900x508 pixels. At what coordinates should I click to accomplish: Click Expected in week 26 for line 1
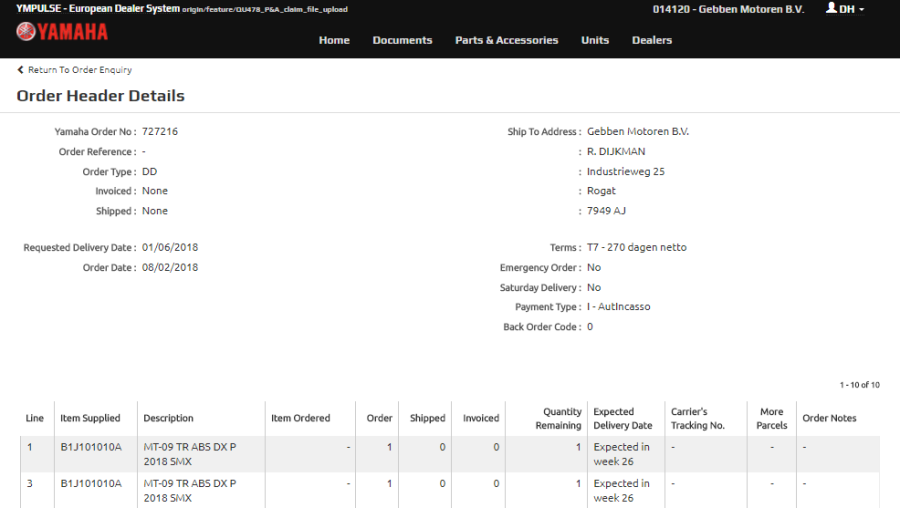622,454
